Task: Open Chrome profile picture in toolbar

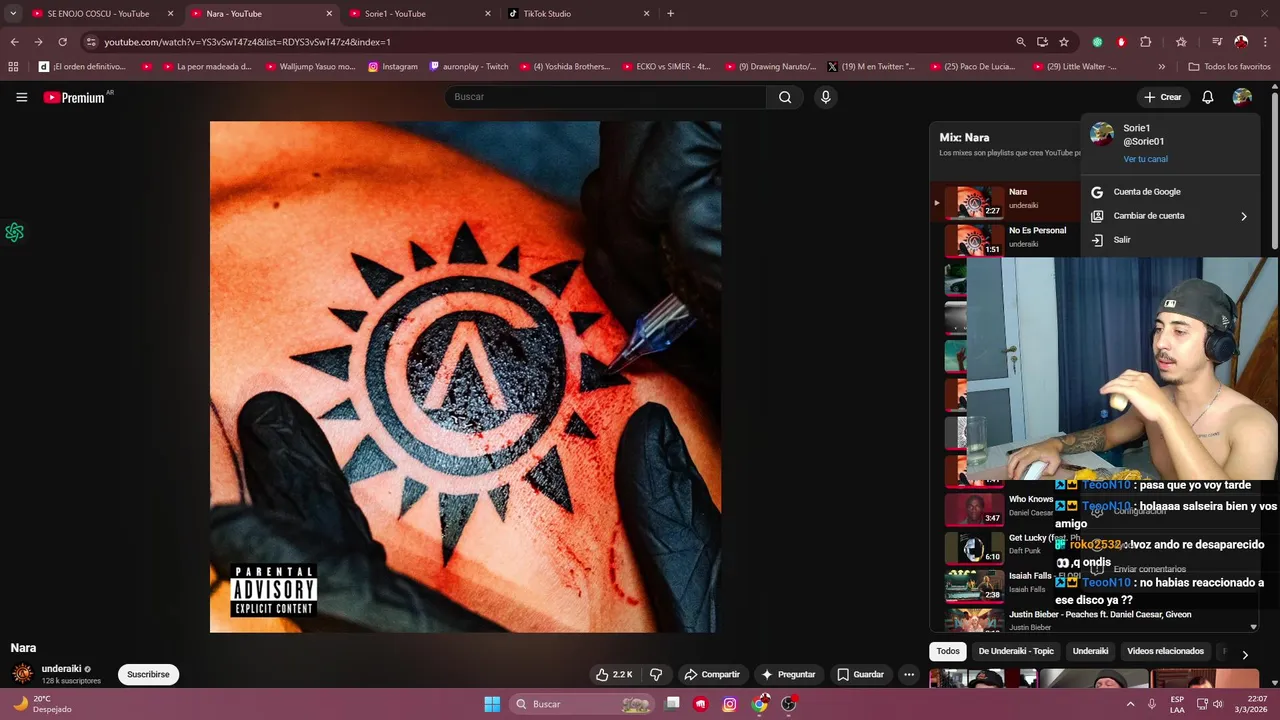Action: pos(1241,42)
